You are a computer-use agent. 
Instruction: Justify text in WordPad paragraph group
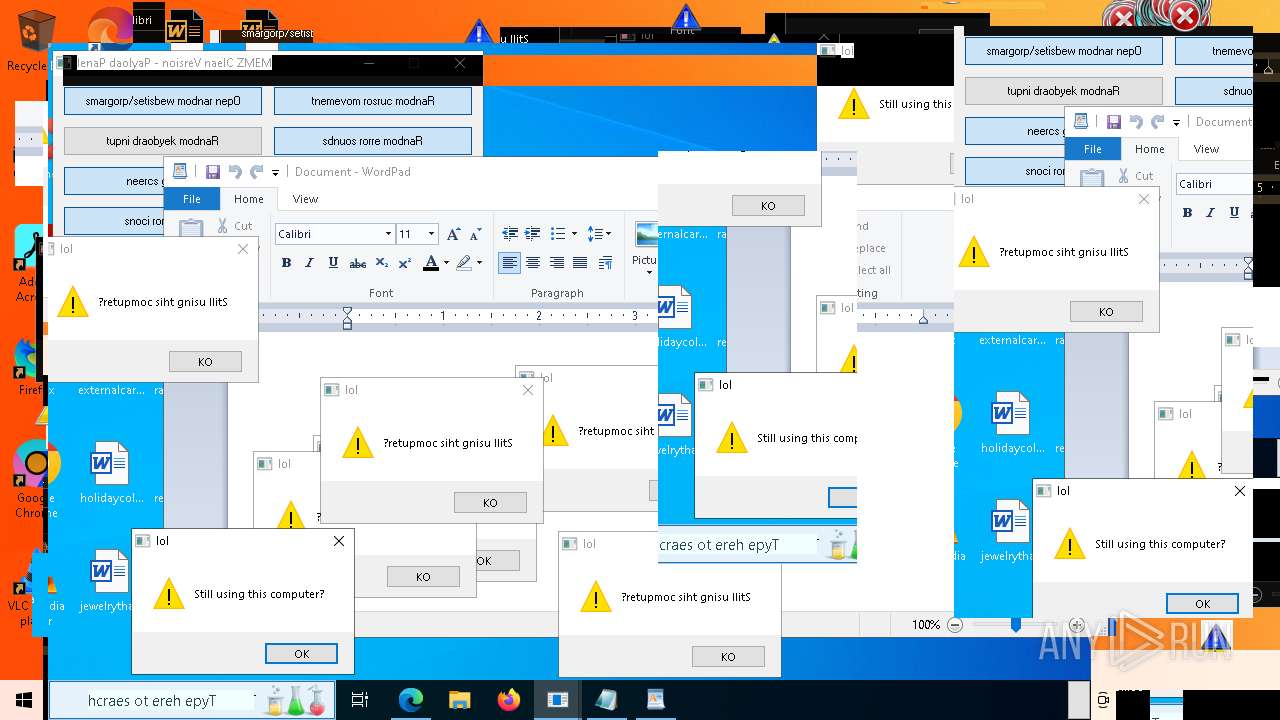(x=579, y=263)
